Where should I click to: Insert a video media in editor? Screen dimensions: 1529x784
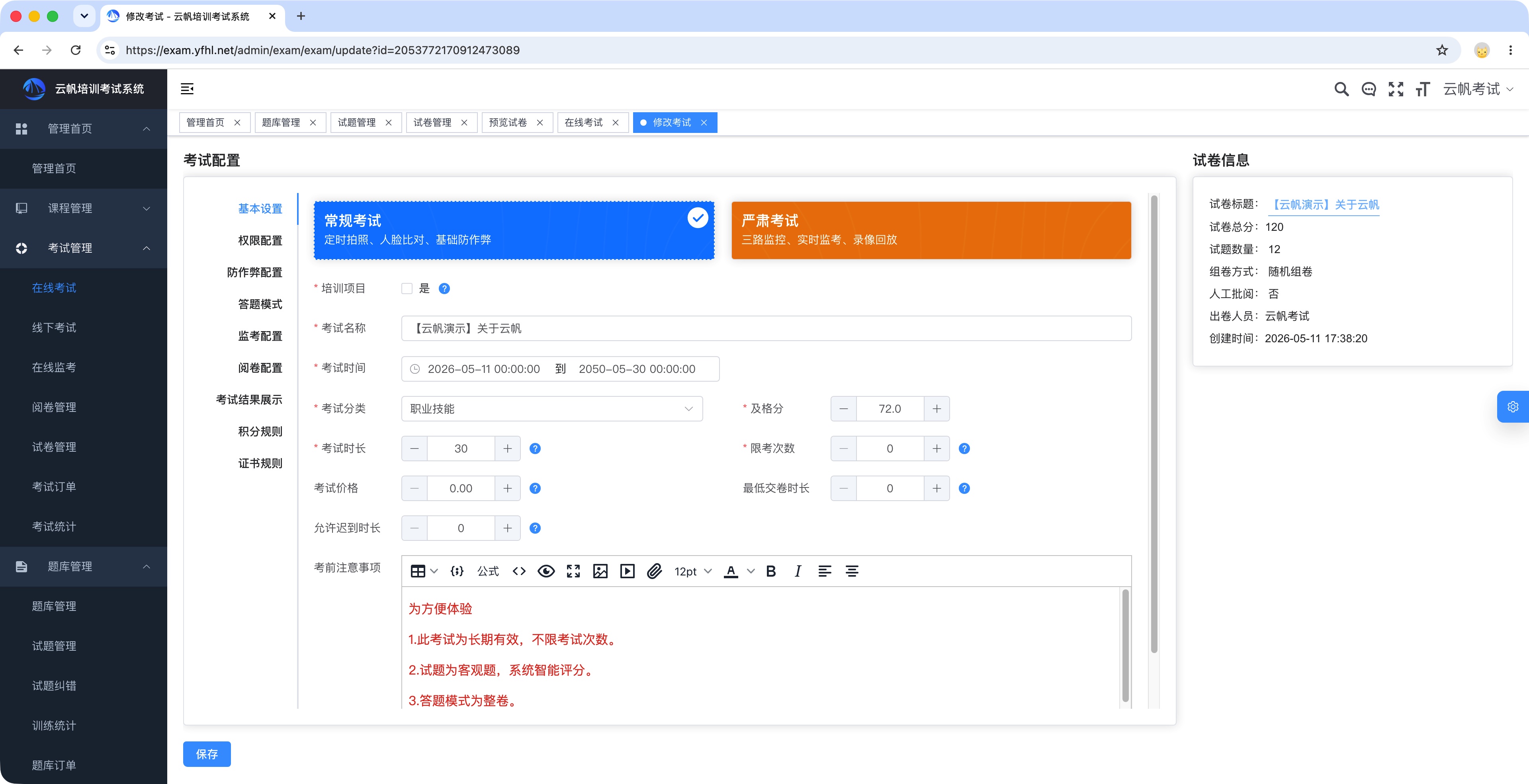(628, 571)
